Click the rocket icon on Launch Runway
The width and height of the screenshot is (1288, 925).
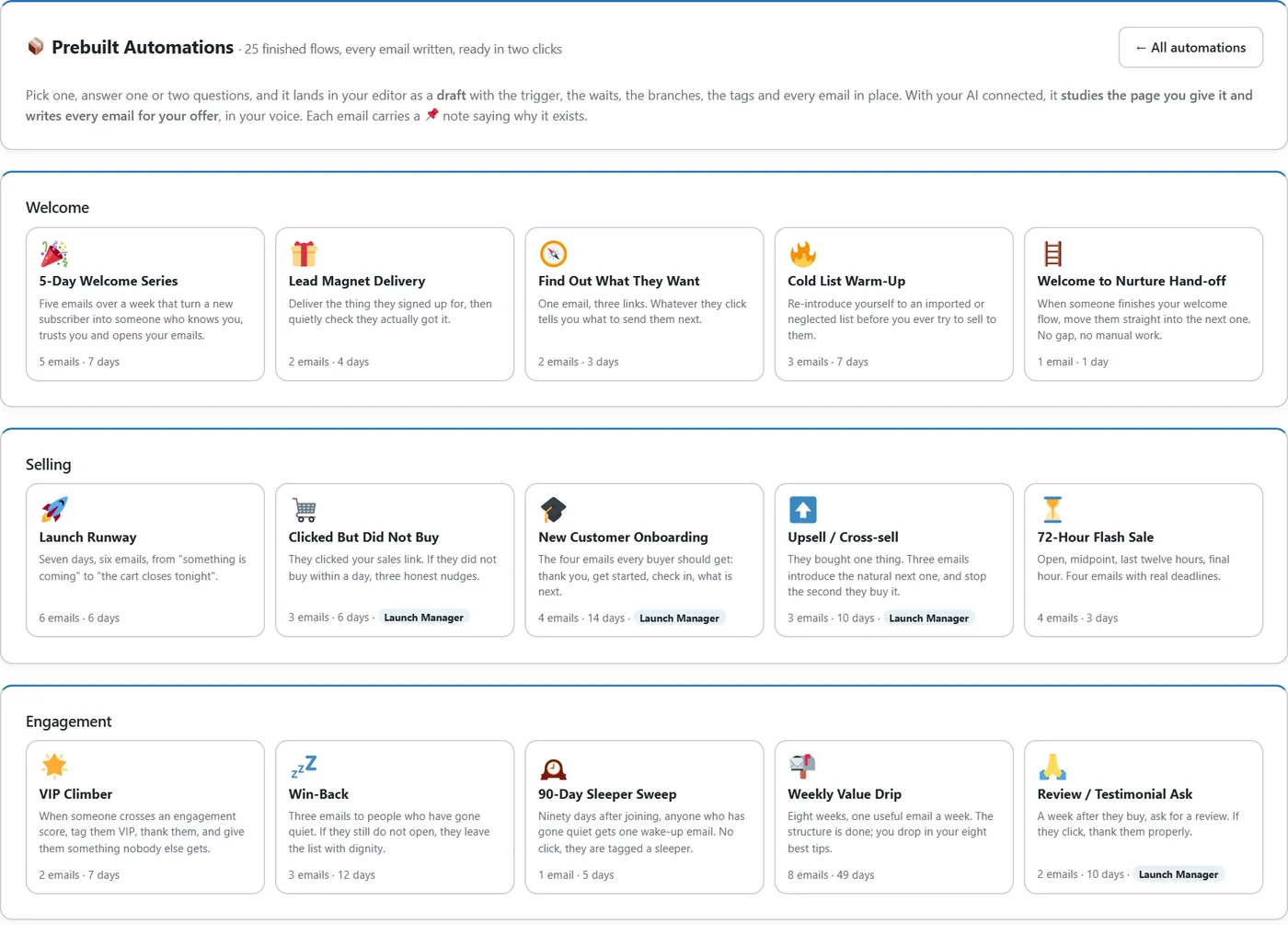click(54, 509)
